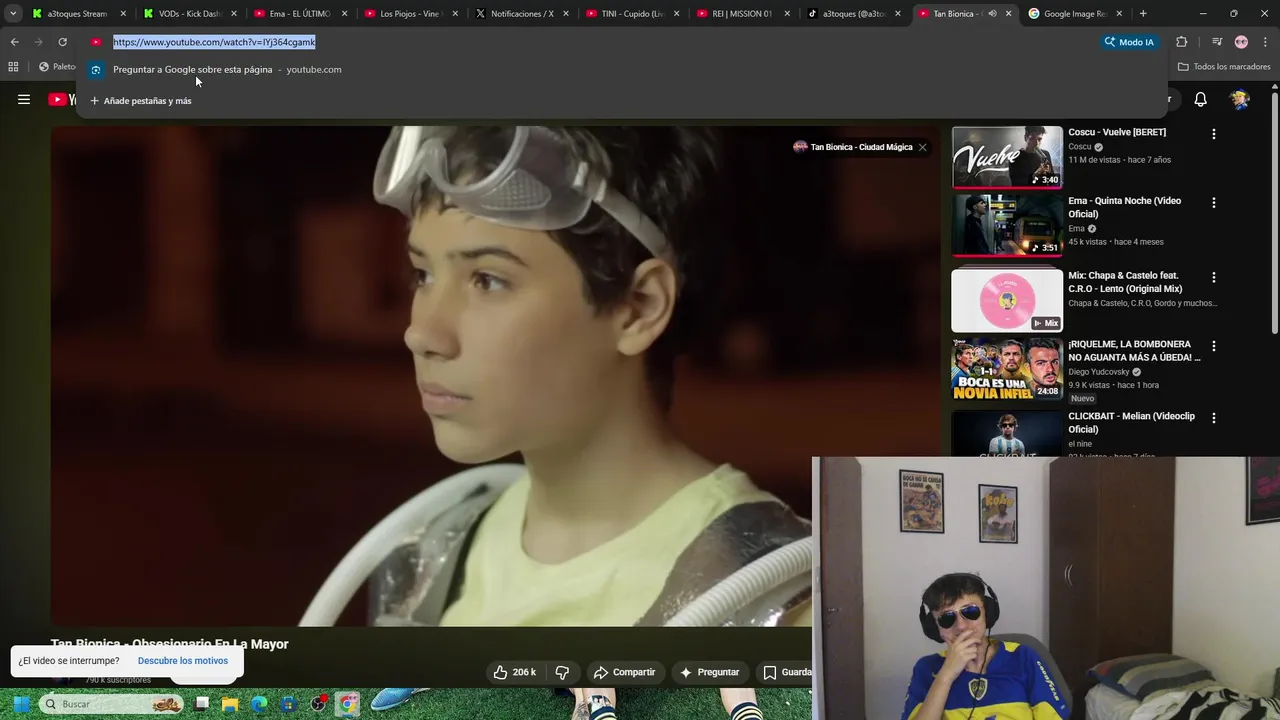Screen dimensions: 1280x720
Task: Open the Coscu - Vuelve video thumbnail
Action: 1007,157
